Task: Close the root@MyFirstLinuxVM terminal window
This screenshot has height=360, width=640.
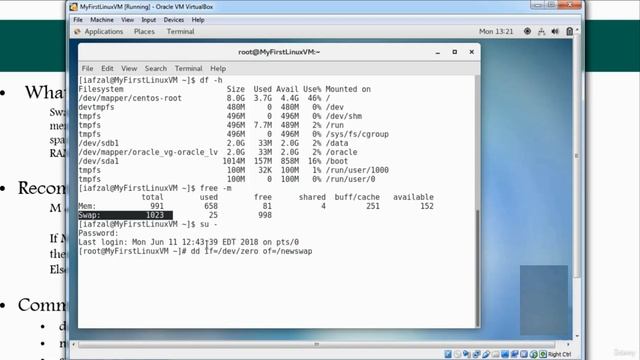Action: point(471,52)
